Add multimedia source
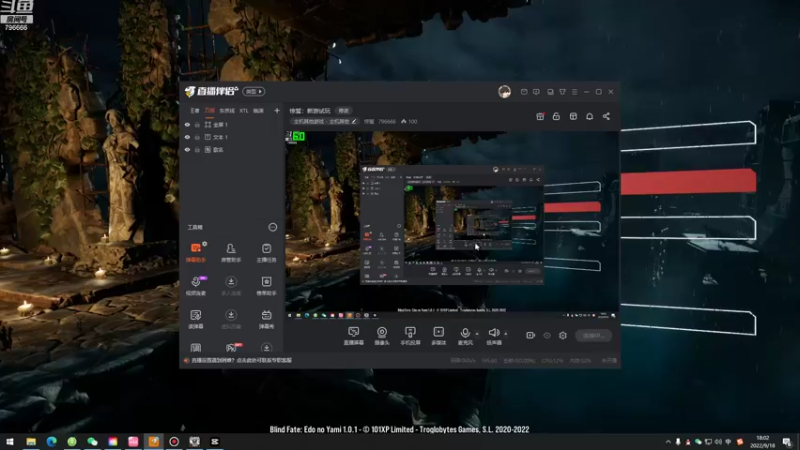800x450 pixels. click(x=438, y=336)
